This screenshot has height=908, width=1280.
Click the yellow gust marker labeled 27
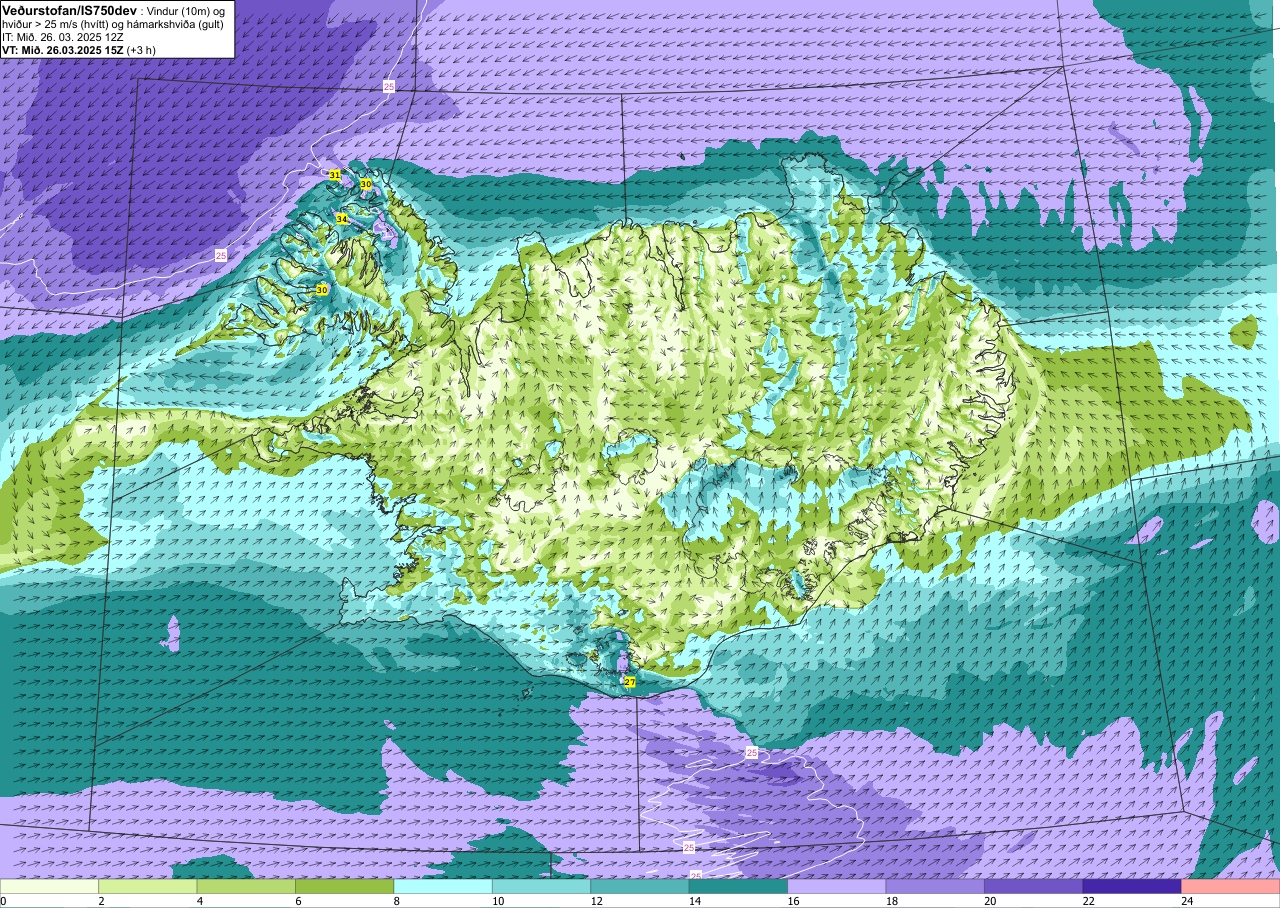(x=630, y=682)
